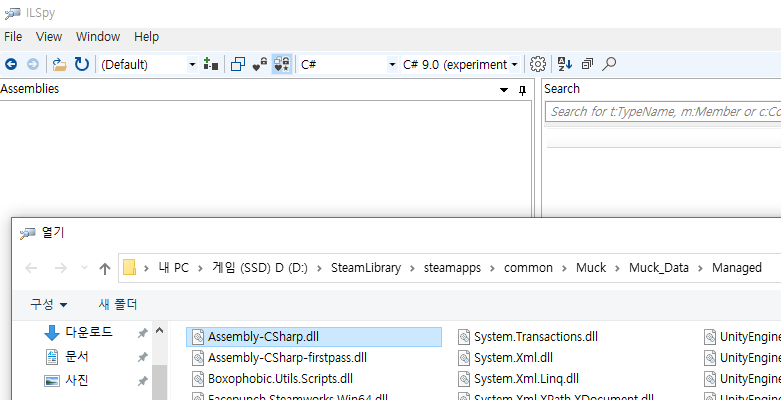
Task: Select System.Transactions.dll file
Action: pyautogui.click(x=536, y=337)
